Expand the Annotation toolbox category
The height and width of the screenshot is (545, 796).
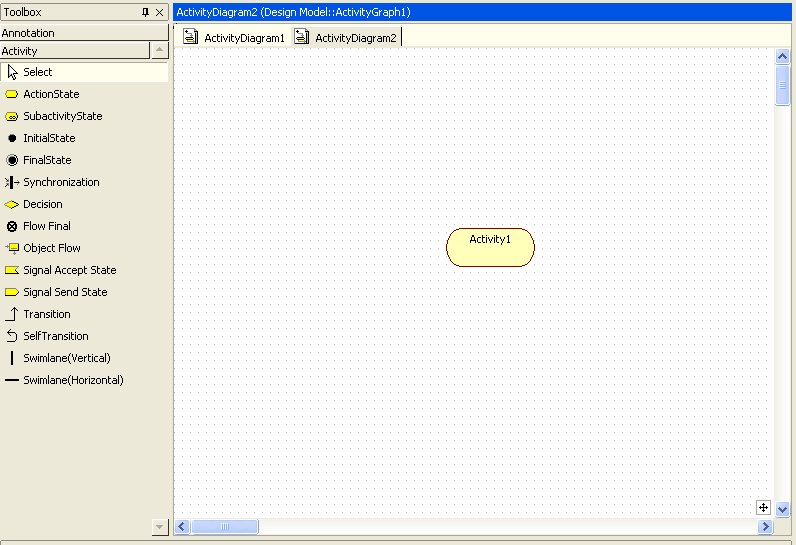tap(84, 33)
